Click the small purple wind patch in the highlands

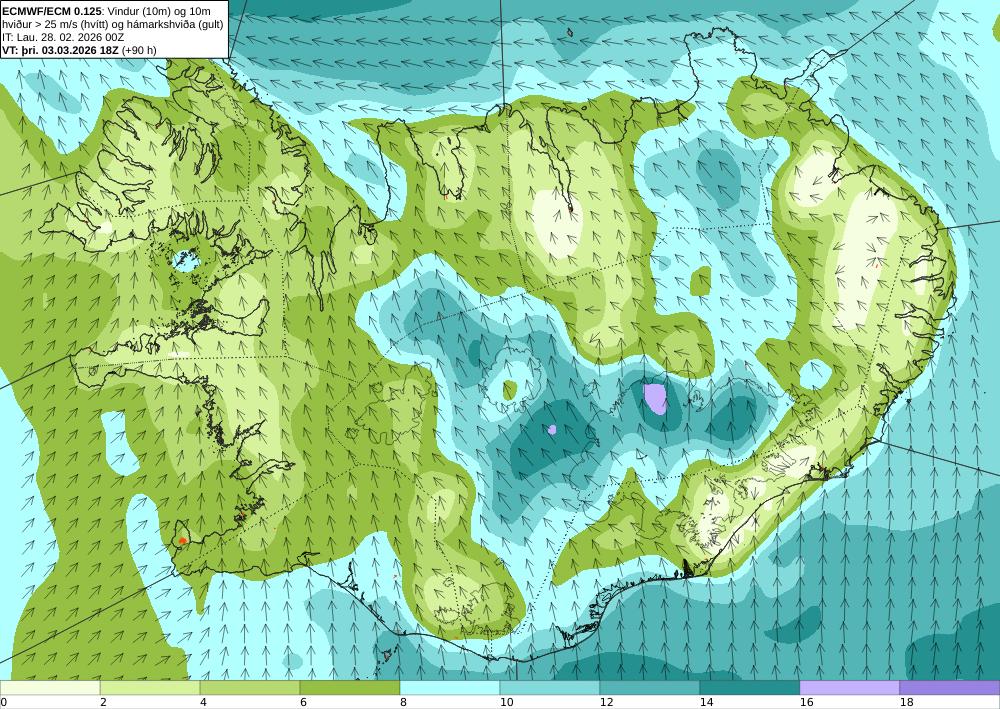(552, 430)
